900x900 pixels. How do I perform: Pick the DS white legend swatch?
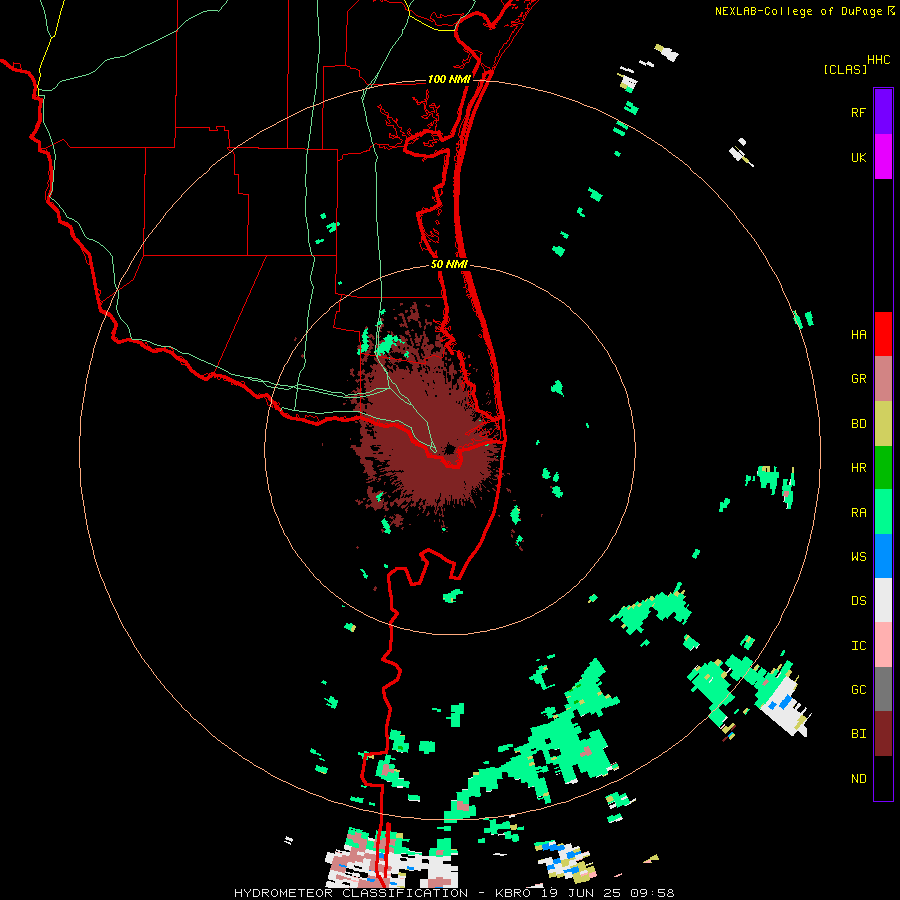tap(883, 600)
